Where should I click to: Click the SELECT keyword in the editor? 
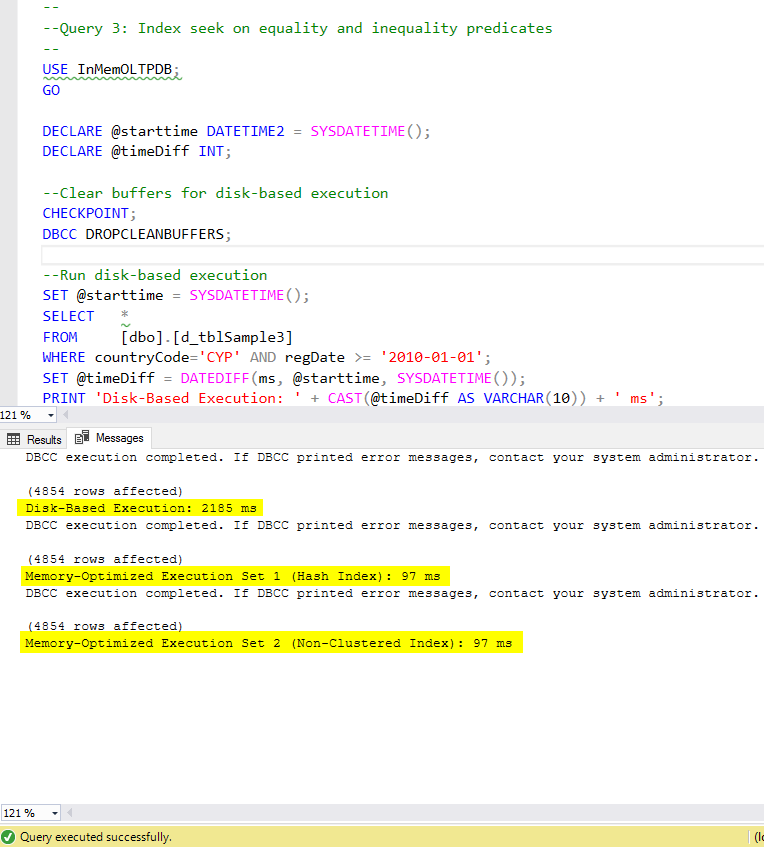(x=68, y=317)
